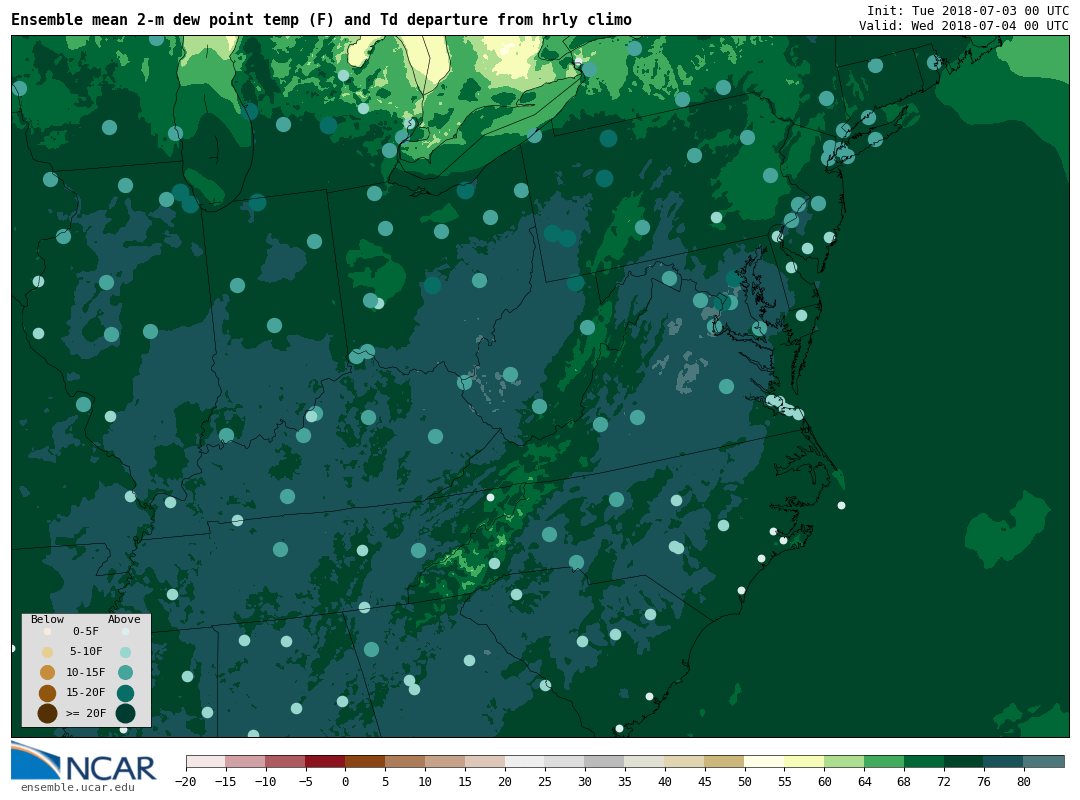This screenshot has height=800, width=1080.
Task: Click the Below 5-10F tan legend circle
Action: pyautogui.click(x=48, y=652)
